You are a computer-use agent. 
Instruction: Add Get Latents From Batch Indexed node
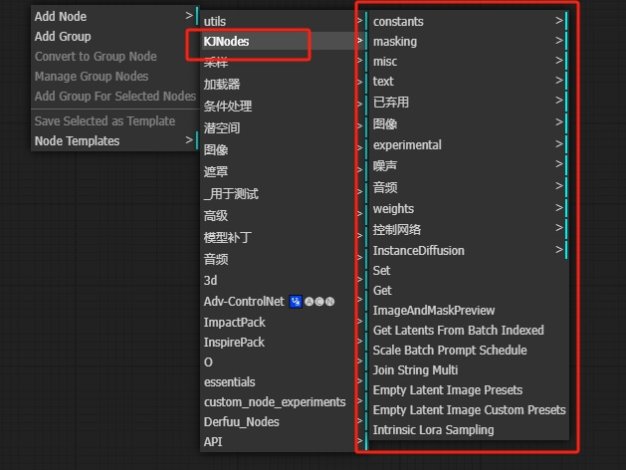pyautogui.click(x=469, y=330)
